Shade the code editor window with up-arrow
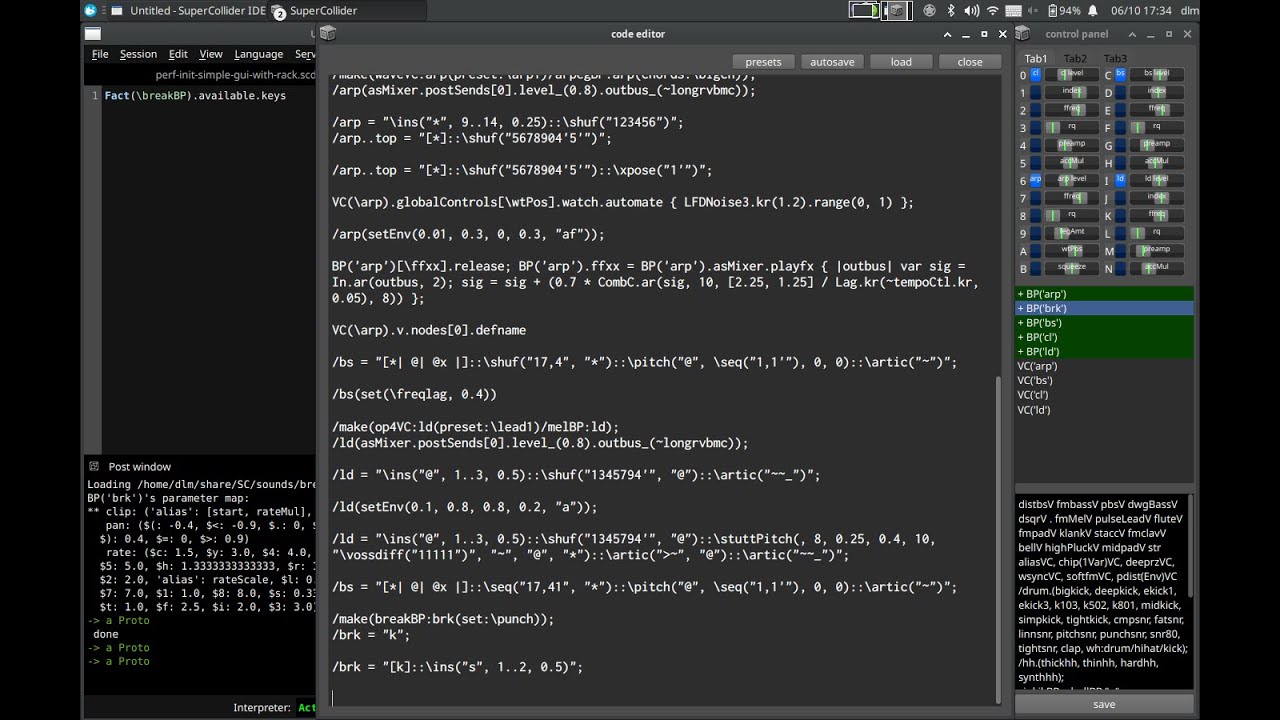 947,34
